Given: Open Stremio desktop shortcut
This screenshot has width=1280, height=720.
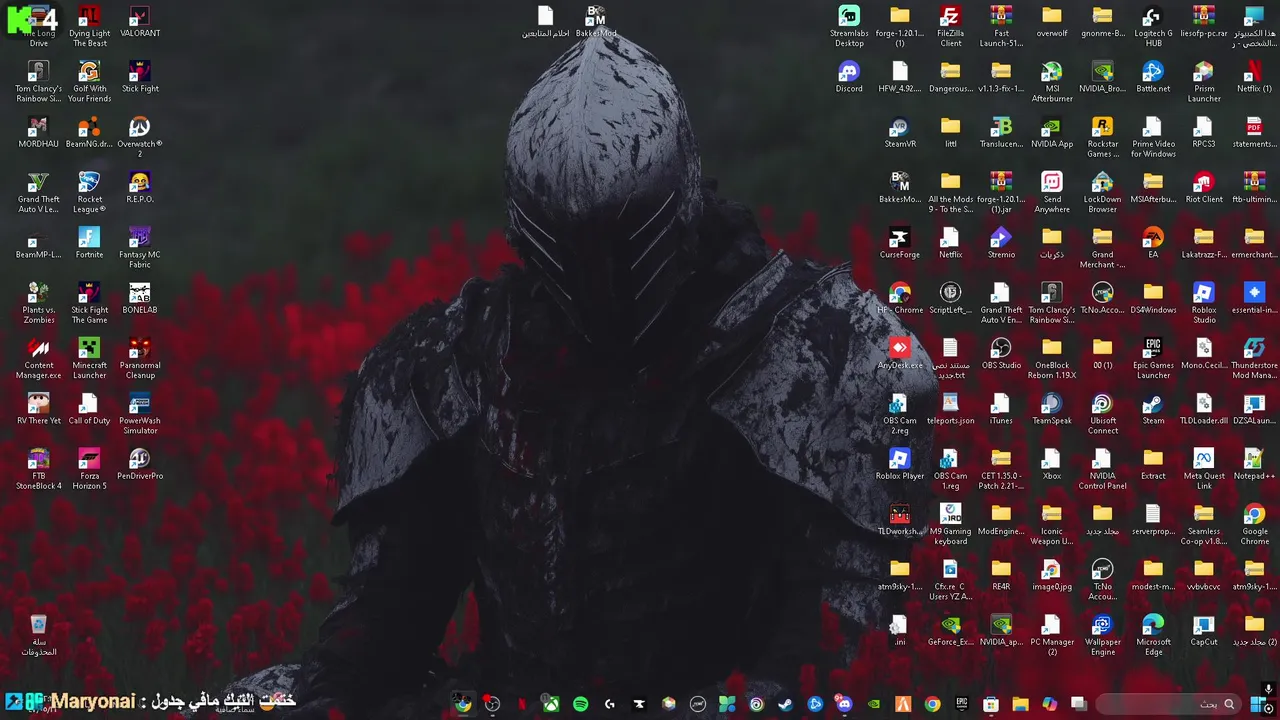Looking at the screenshot, I should 1001,243.
